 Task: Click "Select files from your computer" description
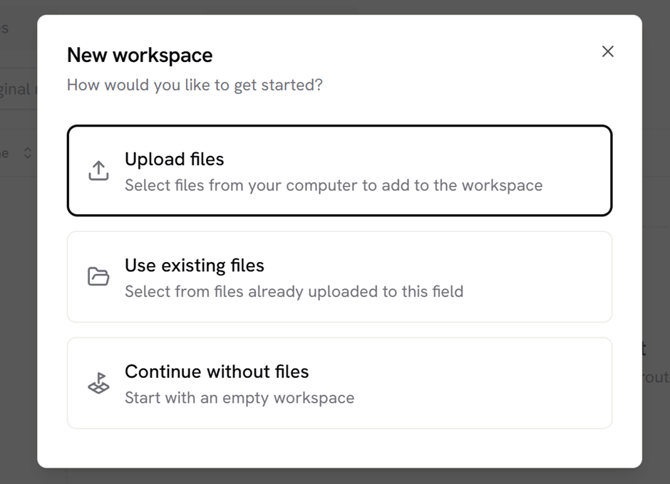[x=333, y=185]
